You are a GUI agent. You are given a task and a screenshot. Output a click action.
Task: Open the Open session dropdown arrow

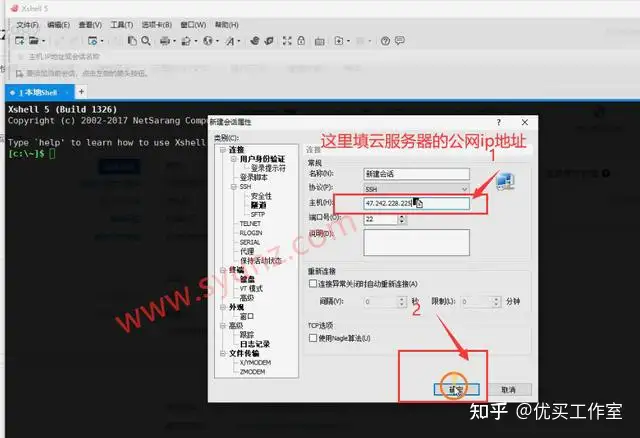pos(44,41)
